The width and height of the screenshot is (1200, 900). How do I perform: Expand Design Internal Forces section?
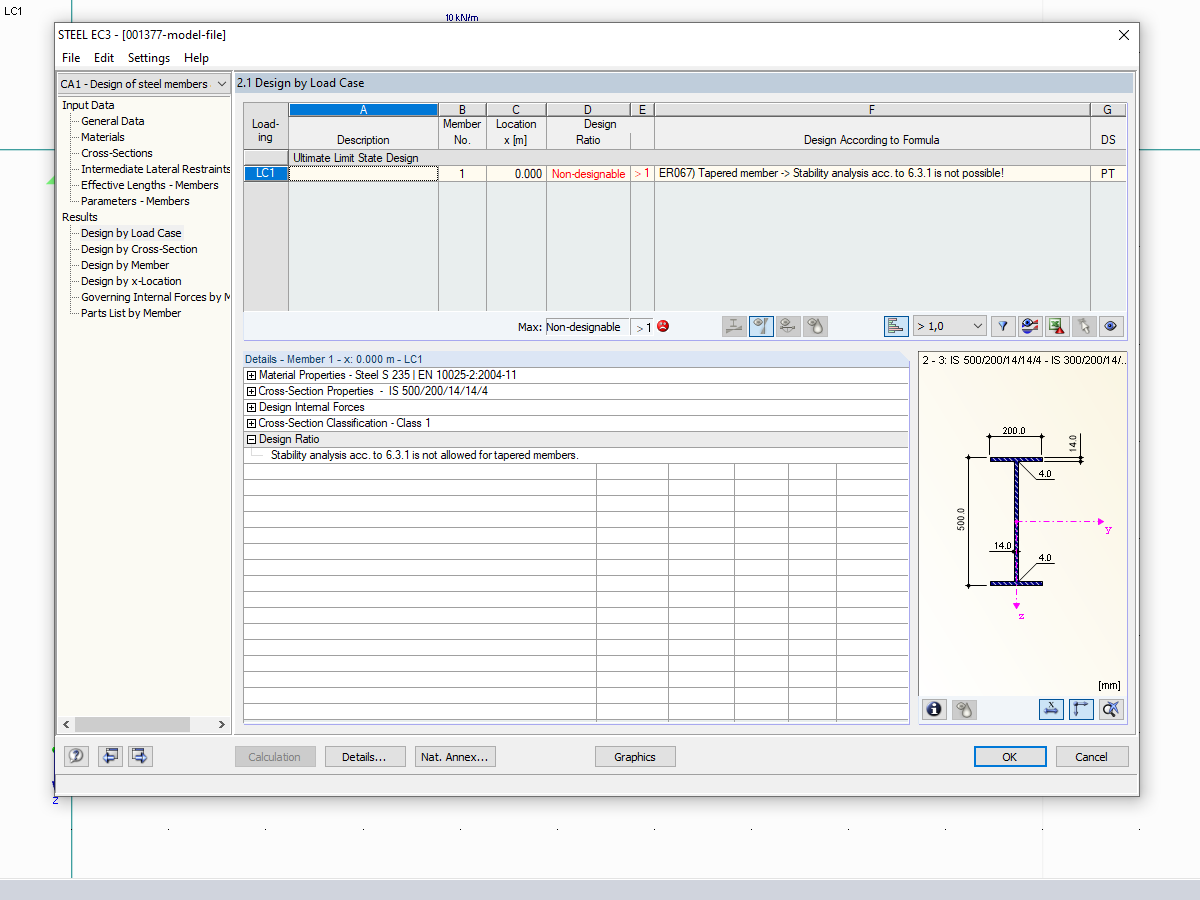point(251,407)
